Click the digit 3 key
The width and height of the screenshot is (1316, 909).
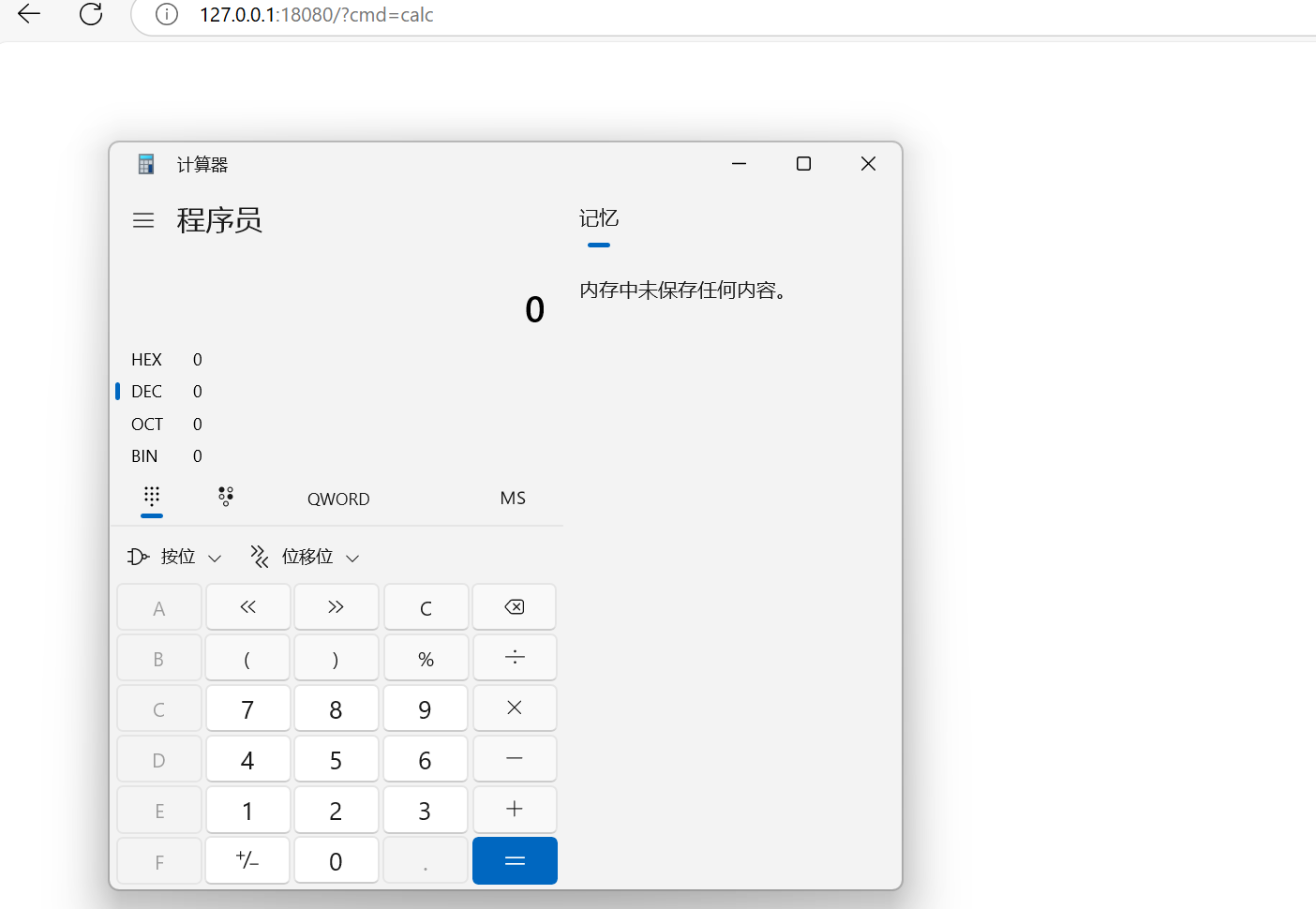(x=426, y=810)
